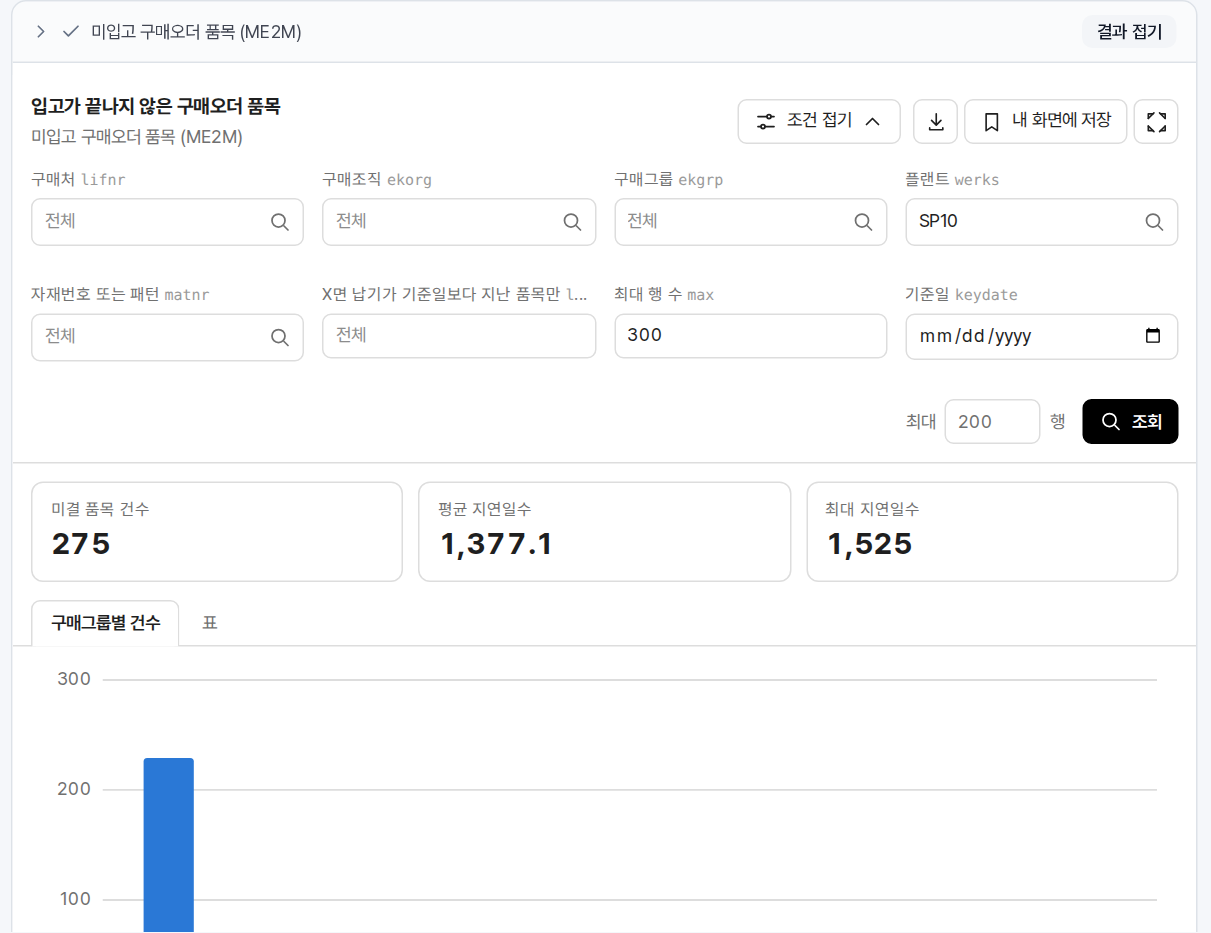Expand the 미입고 구매오더 품목 header chevron

40,32
